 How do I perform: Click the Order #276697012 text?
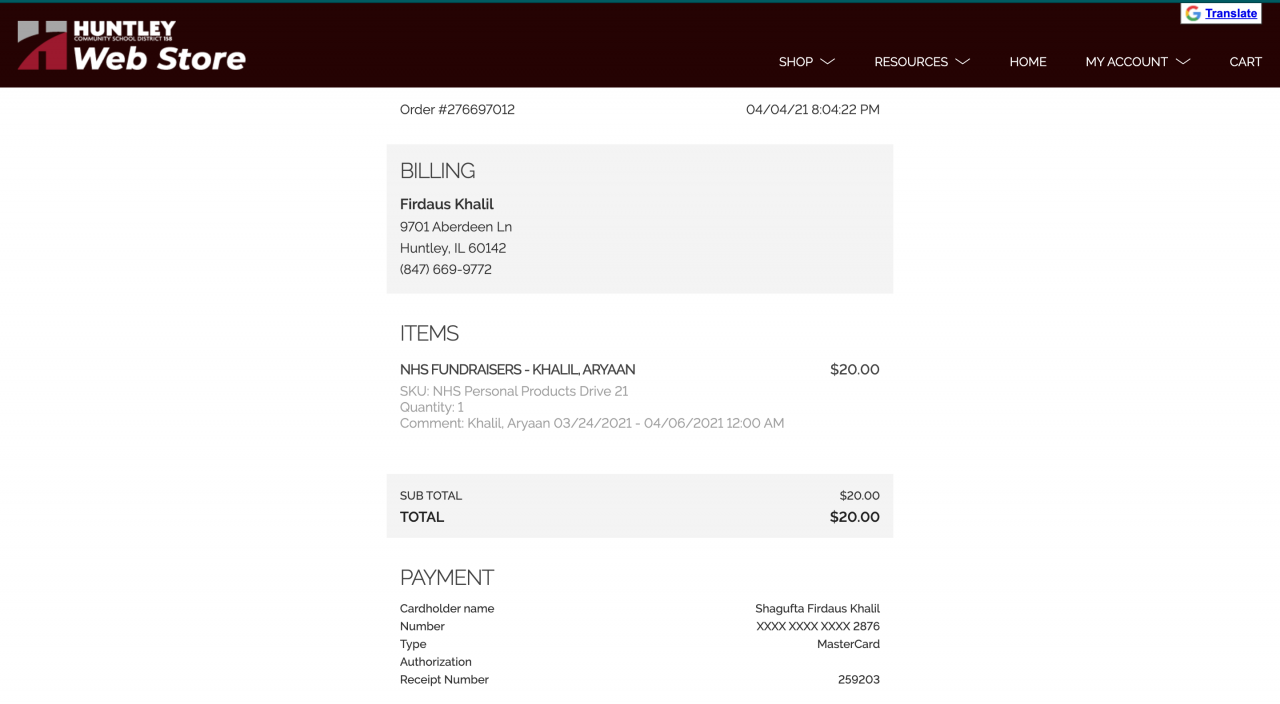457,110
